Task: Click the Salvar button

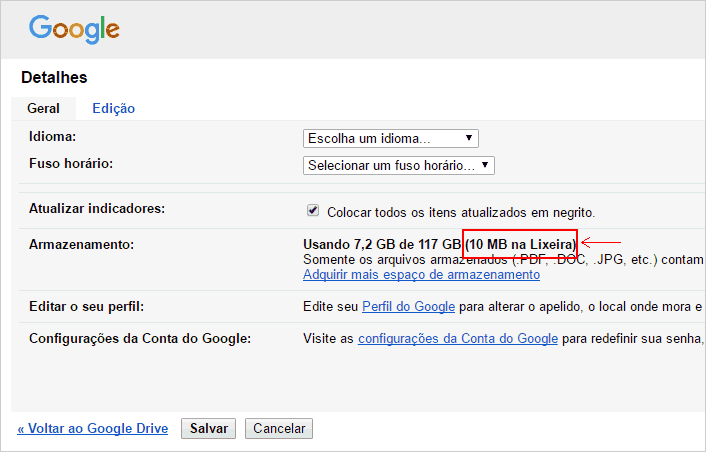Action: 208,428
